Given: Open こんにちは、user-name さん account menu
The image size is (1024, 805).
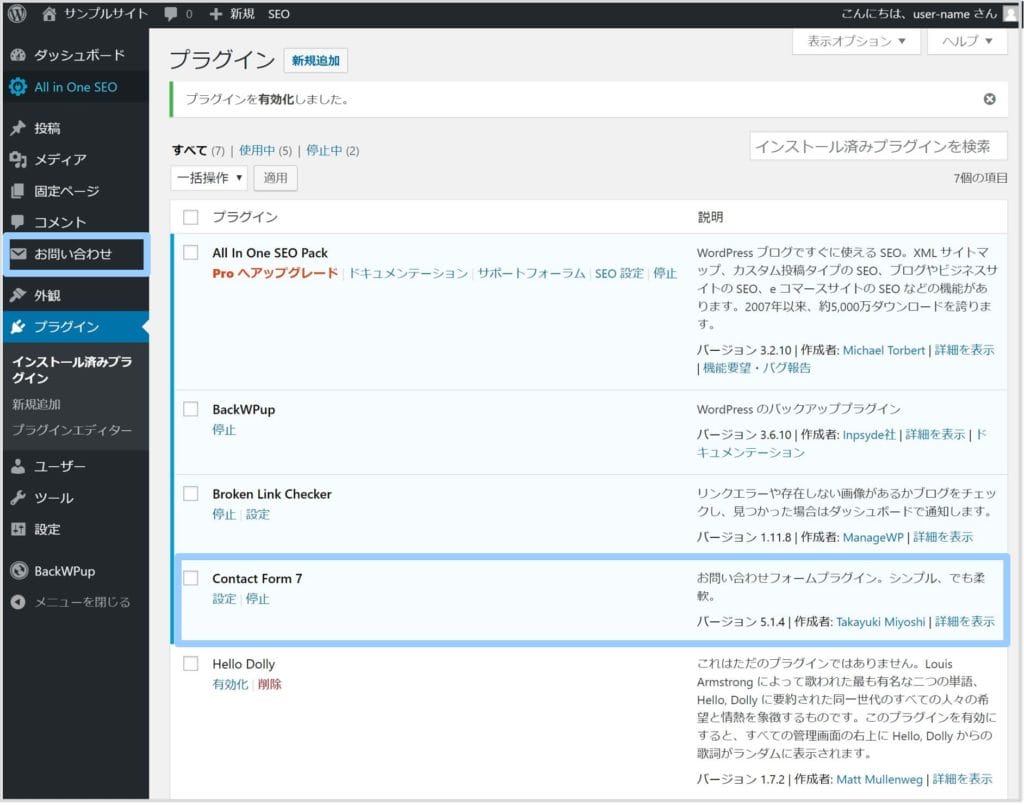Looking at the screenshot, I should 919,14.
